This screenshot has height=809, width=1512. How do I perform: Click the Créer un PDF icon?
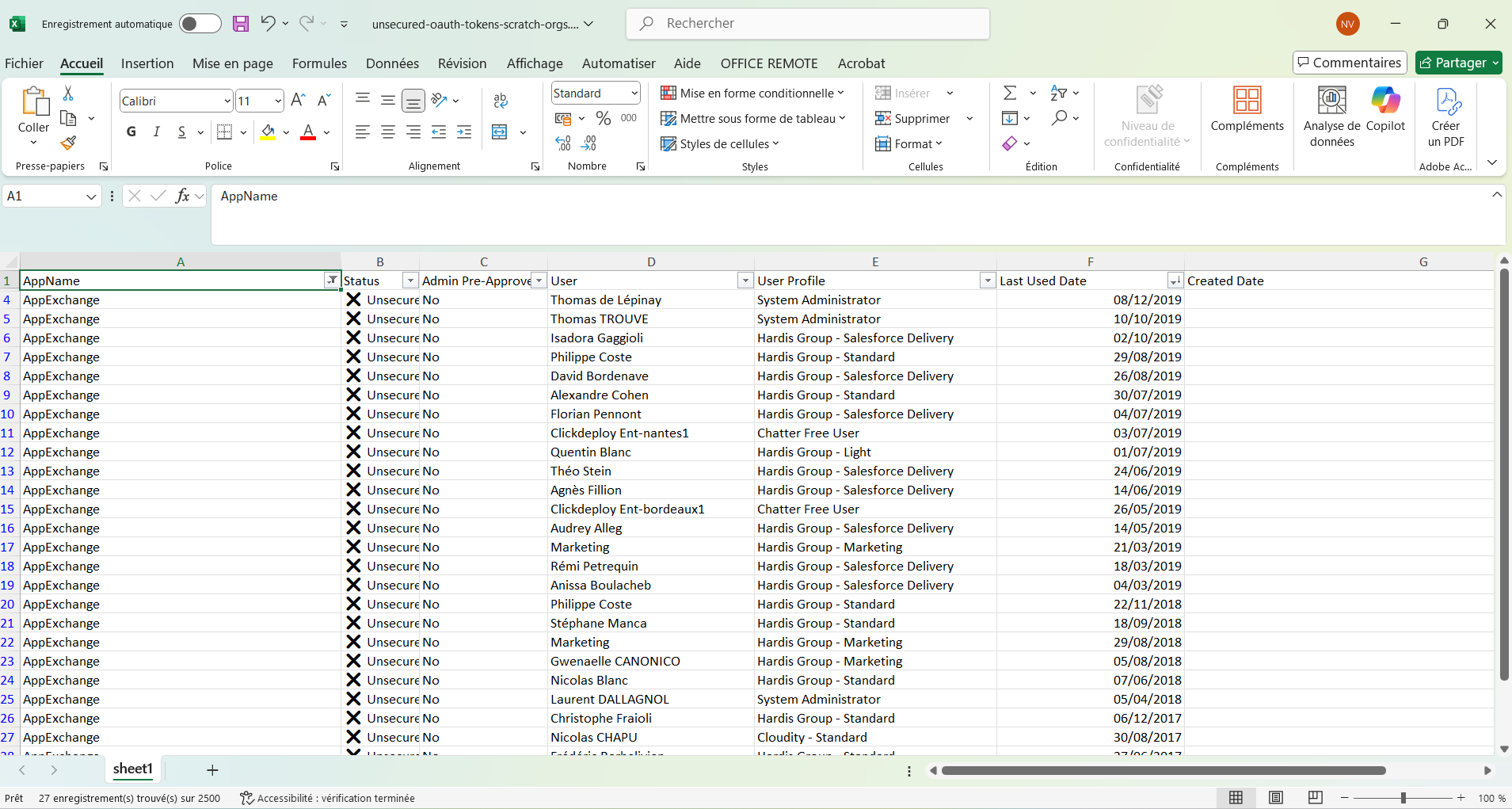(x=1447, y=115)
